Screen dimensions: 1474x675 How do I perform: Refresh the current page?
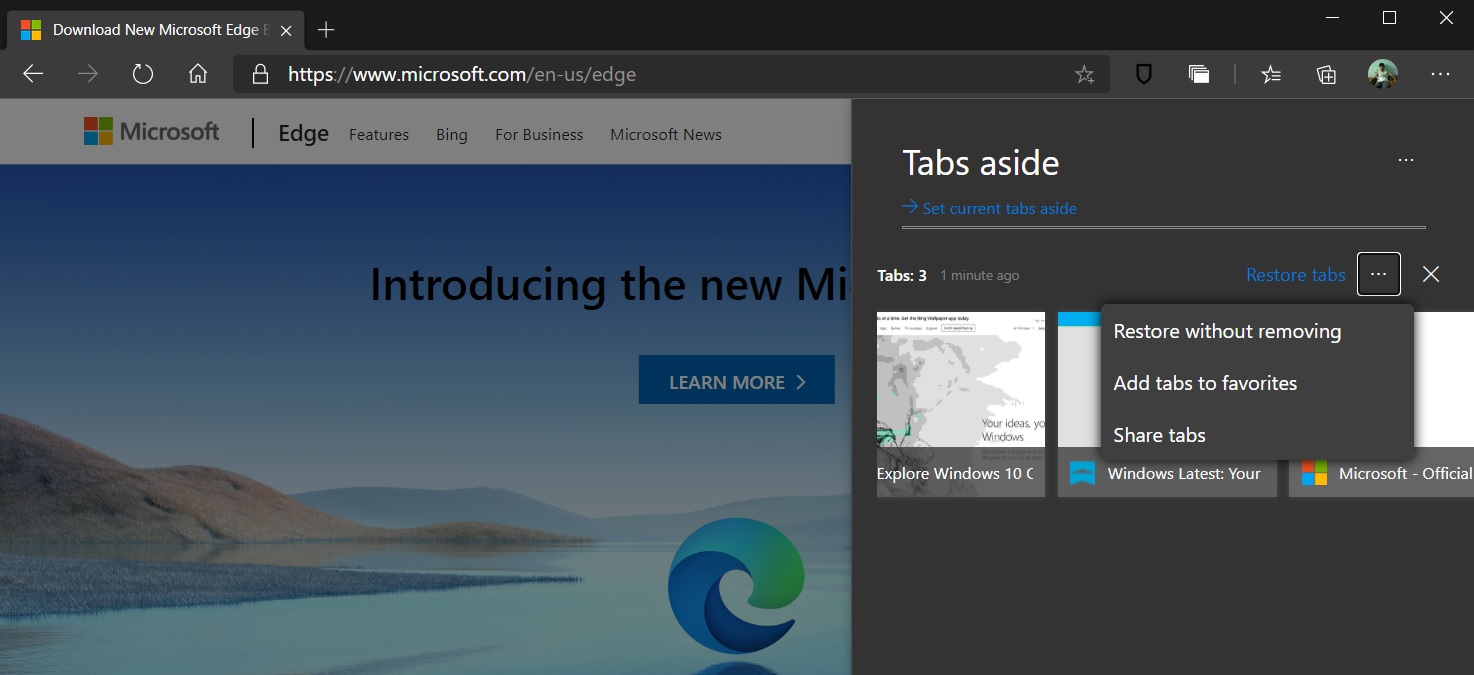click(x=143, y=74)
